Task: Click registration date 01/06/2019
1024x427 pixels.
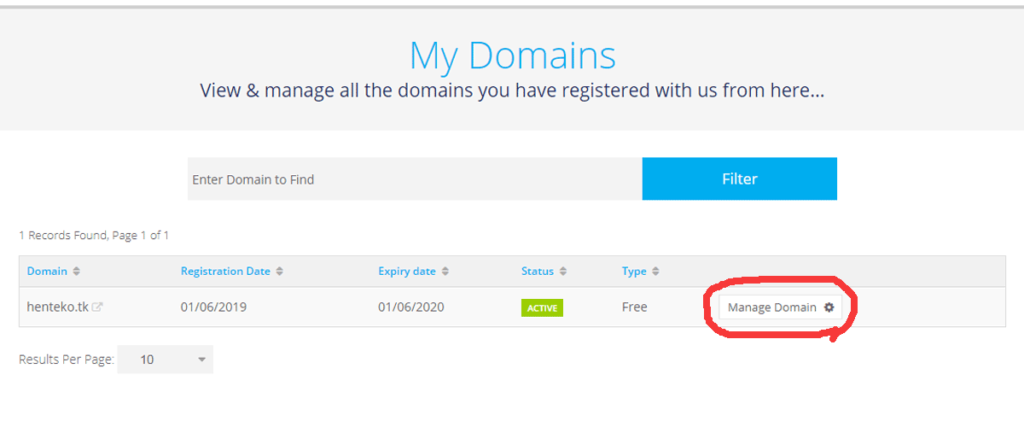Action: [214, 307]
